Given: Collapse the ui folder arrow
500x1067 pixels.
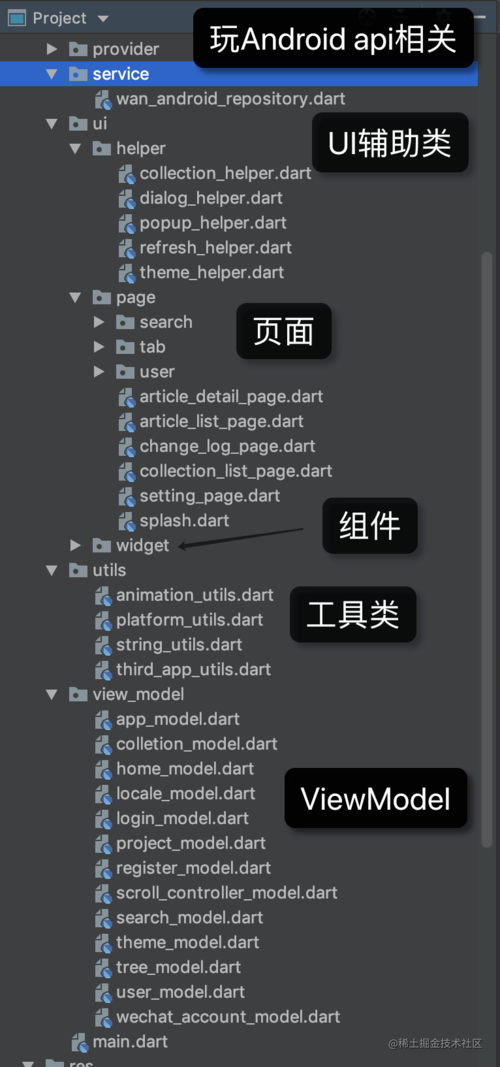Looking at the screenshot, I should click(52, 124).
